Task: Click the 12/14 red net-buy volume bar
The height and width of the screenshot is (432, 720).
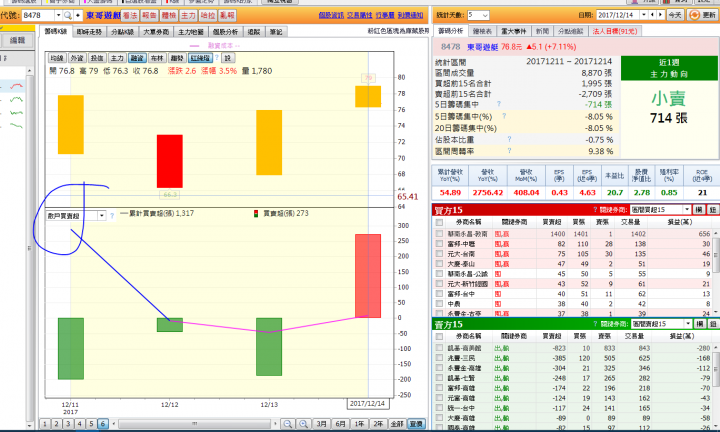Action: pyautogui.click(x=368, y=276)
